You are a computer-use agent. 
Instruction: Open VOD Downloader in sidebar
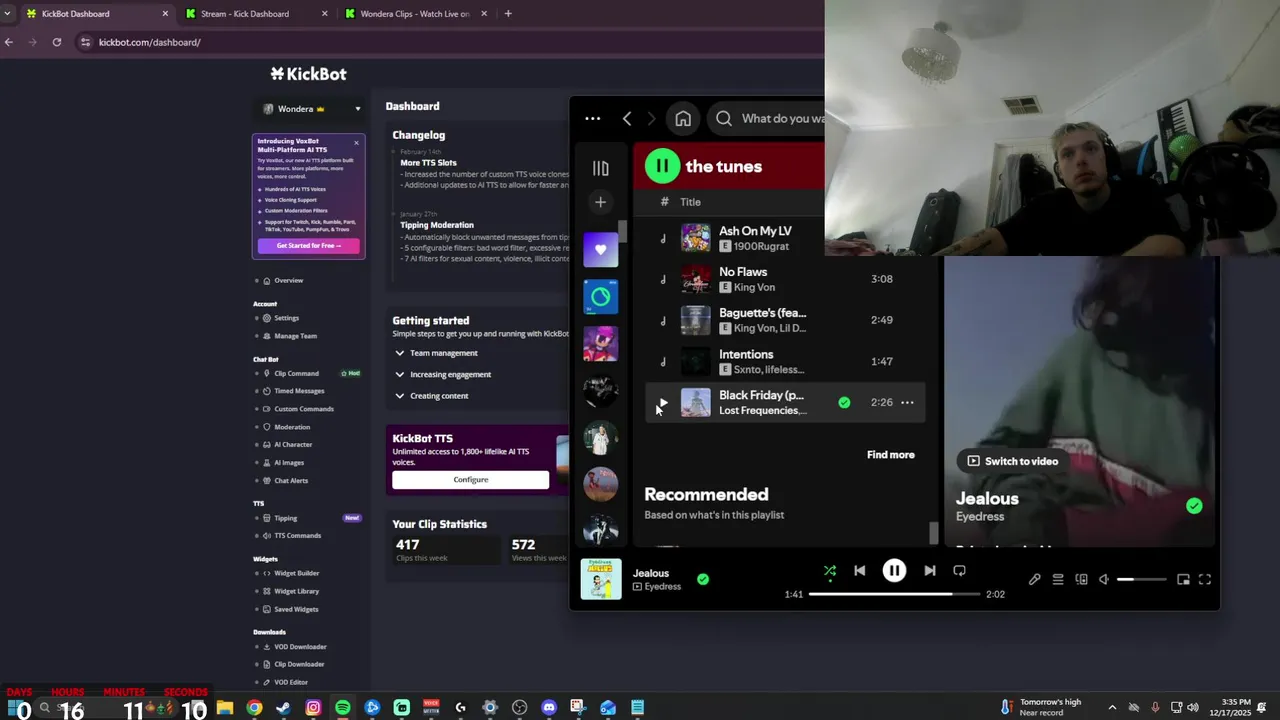(x=300, y=647)
